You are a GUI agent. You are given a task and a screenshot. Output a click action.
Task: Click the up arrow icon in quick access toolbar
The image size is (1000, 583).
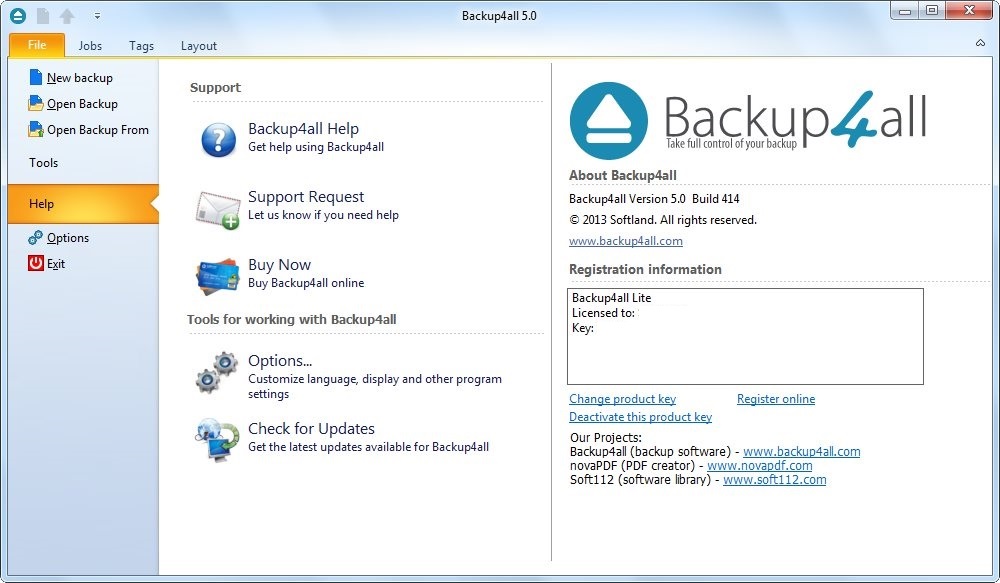[67, 16]
